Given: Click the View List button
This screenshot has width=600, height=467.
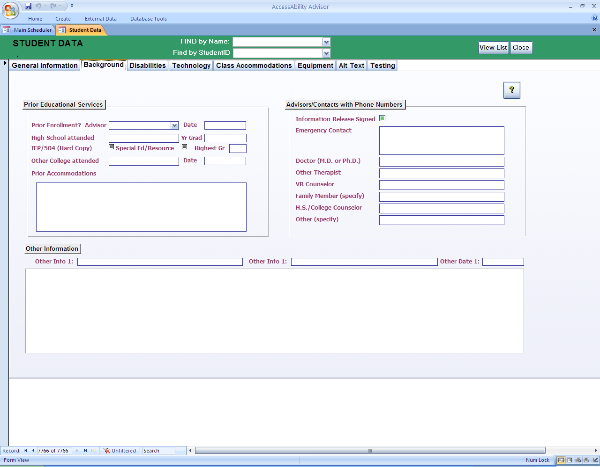Looking at the screenshot, I should 493,47.
